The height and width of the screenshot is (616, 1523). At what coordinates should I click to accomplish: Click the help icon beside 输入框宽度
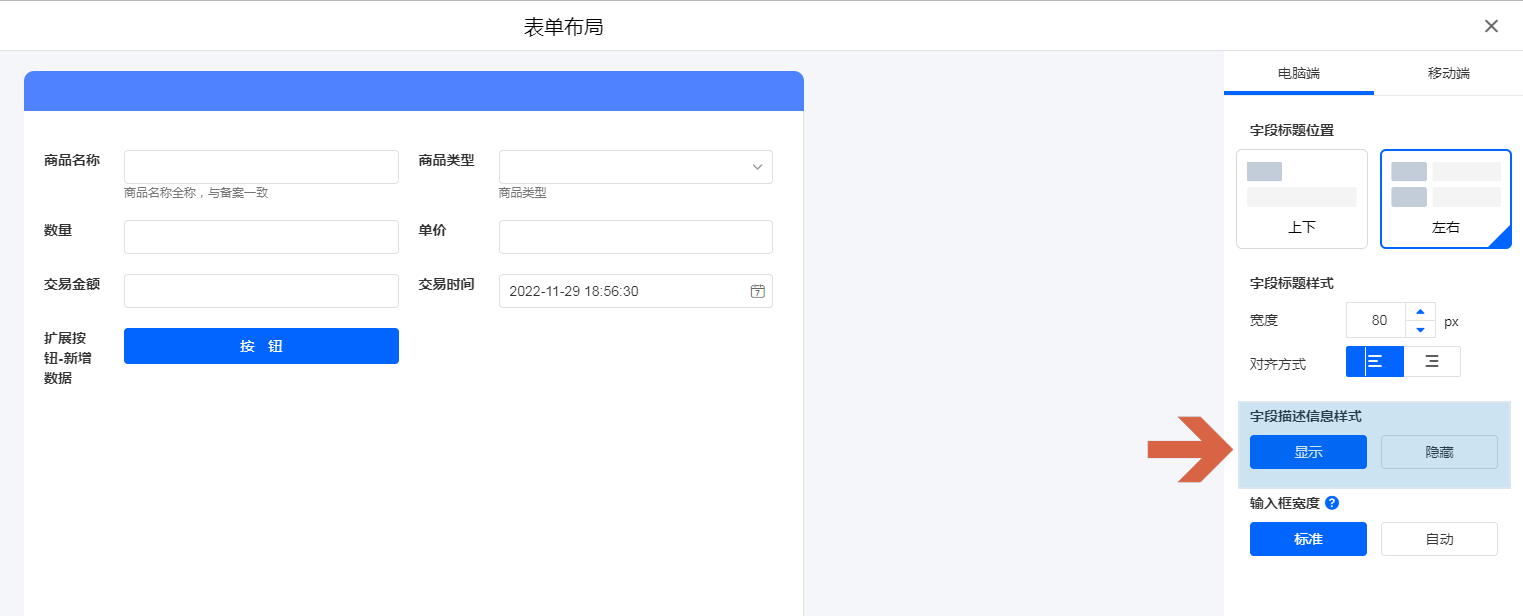click(1331, 503)
